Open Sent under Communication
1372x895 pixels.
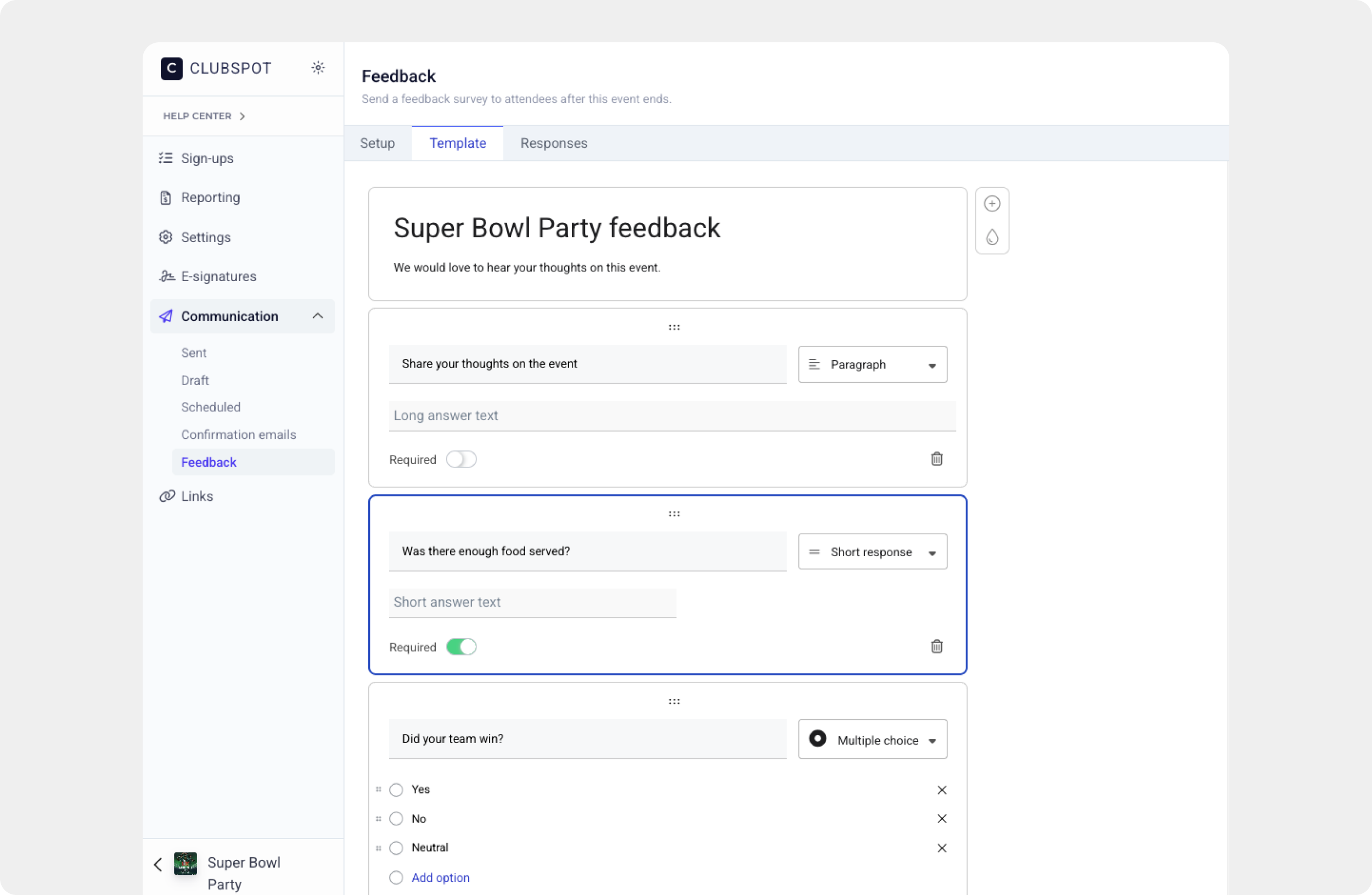pyautogui.click(x=194, y=353)
